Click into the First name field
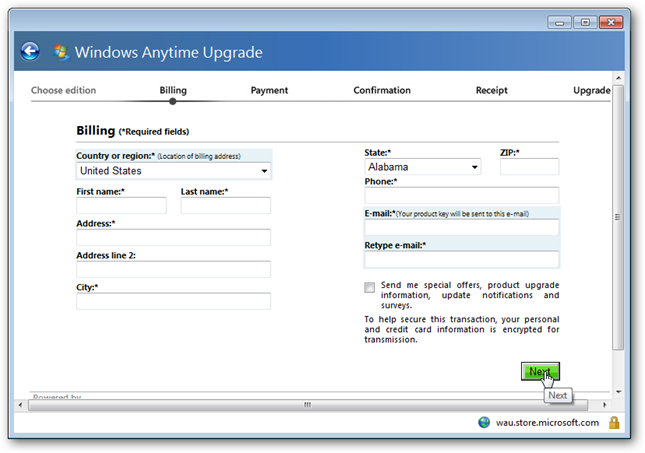Viewport: 645px width, 453px height. pyautogui.click(x=121, y=205)
